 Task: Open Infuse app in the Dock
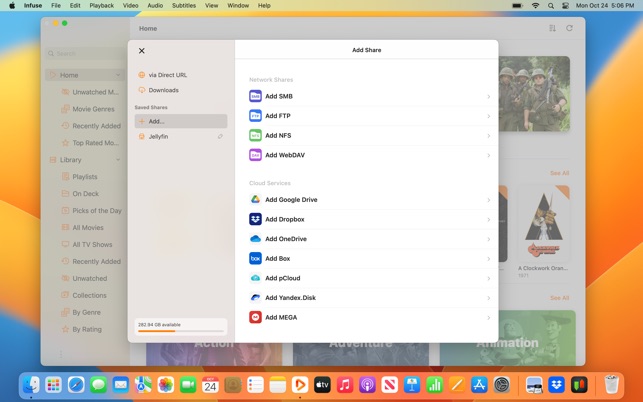pyautogui.click(x=300, y=385)
